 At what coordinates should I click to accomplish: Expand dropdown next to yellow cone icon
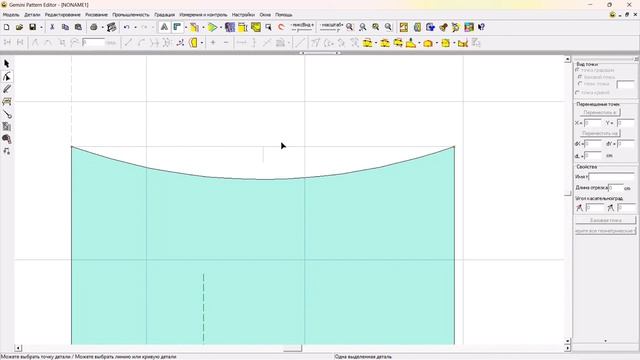(x=419, y=42)
